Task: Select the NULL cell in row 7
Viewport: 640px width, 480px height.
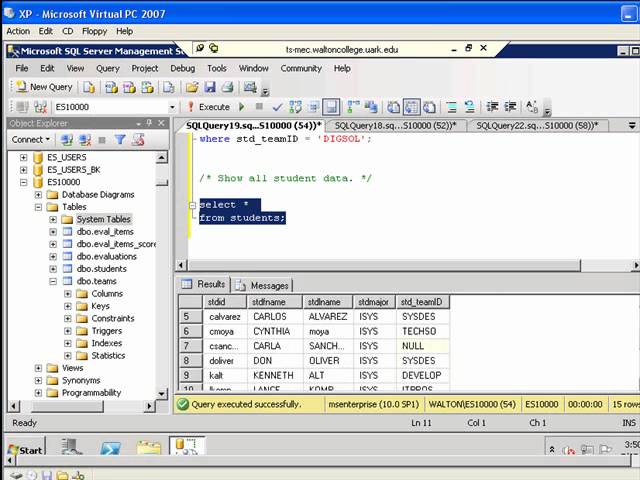Action: point(422,346)
